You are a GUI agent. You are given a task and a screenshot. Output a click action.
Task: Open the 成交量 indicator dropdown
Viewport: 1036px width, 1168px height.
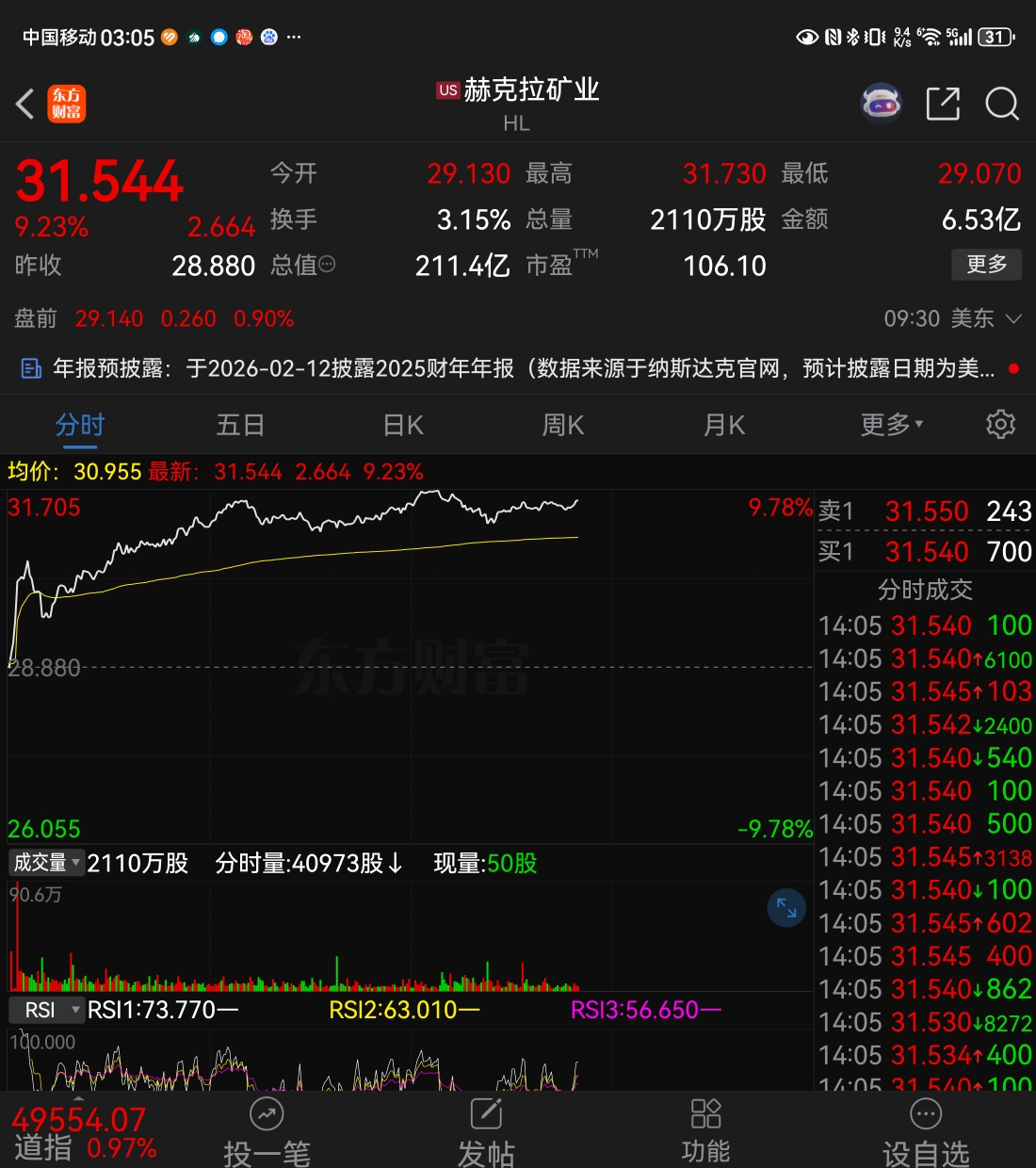(45, 863)
